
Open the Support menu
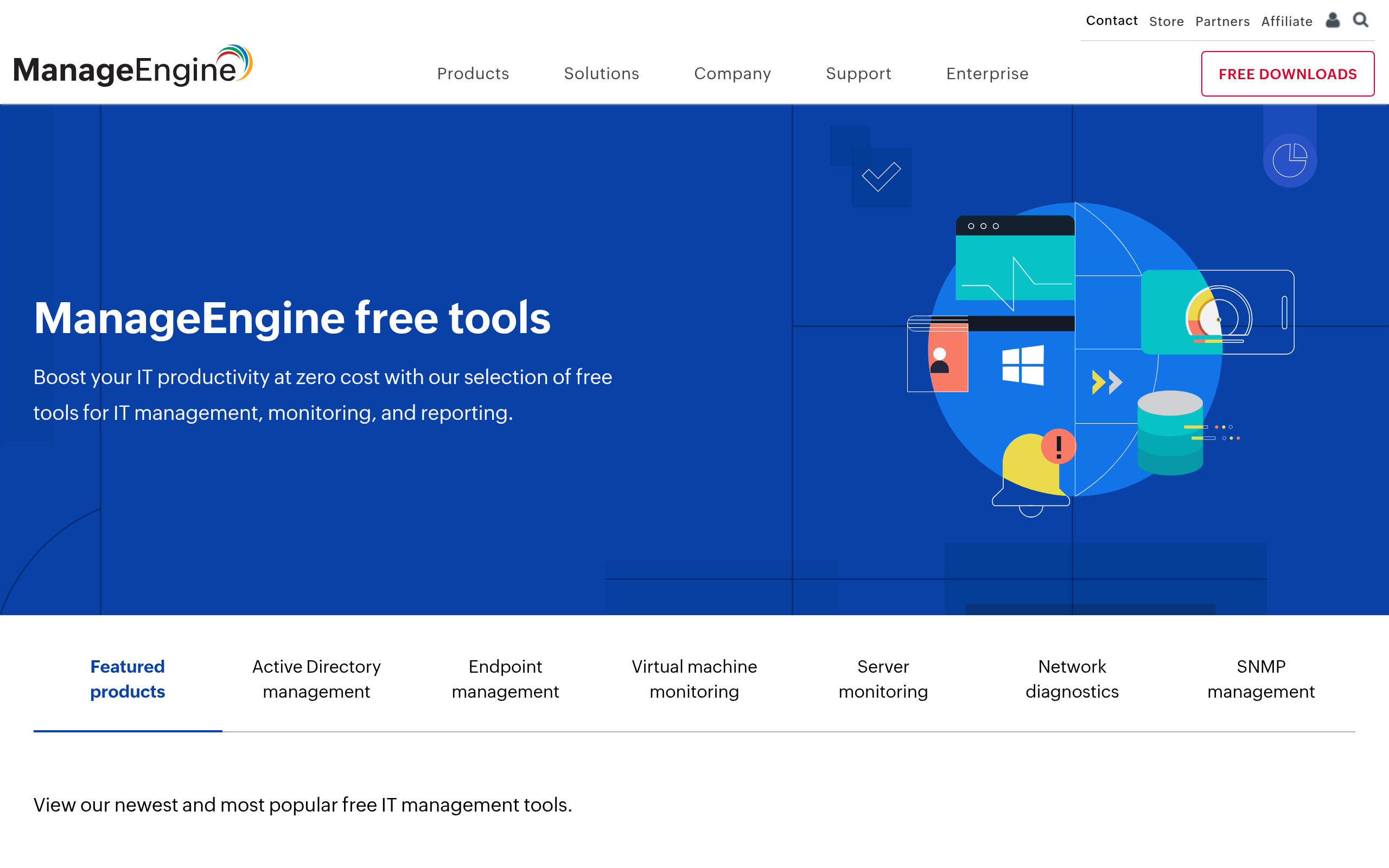(x=859, y=73)
